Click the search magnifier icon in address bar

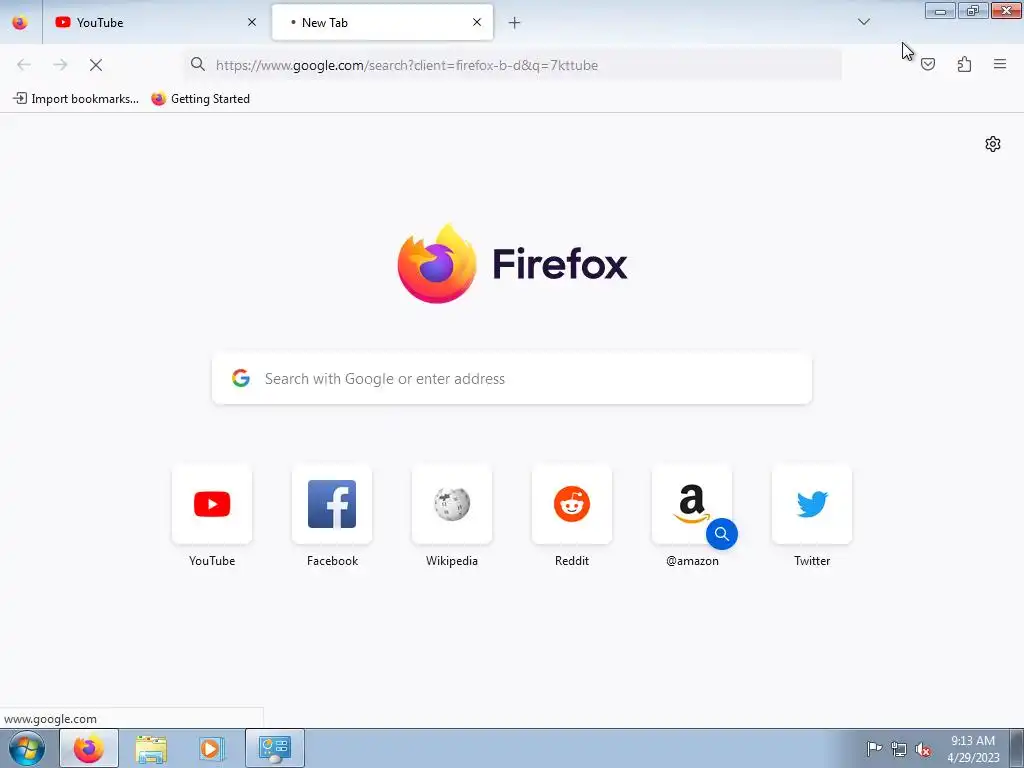(198, 64)
